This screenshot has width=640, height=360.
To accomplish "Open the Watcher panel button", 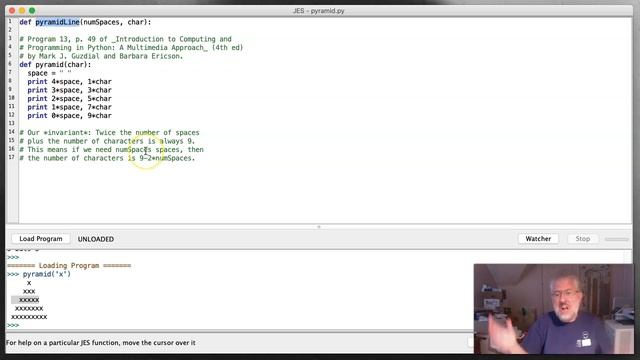I will click(538, 239).
